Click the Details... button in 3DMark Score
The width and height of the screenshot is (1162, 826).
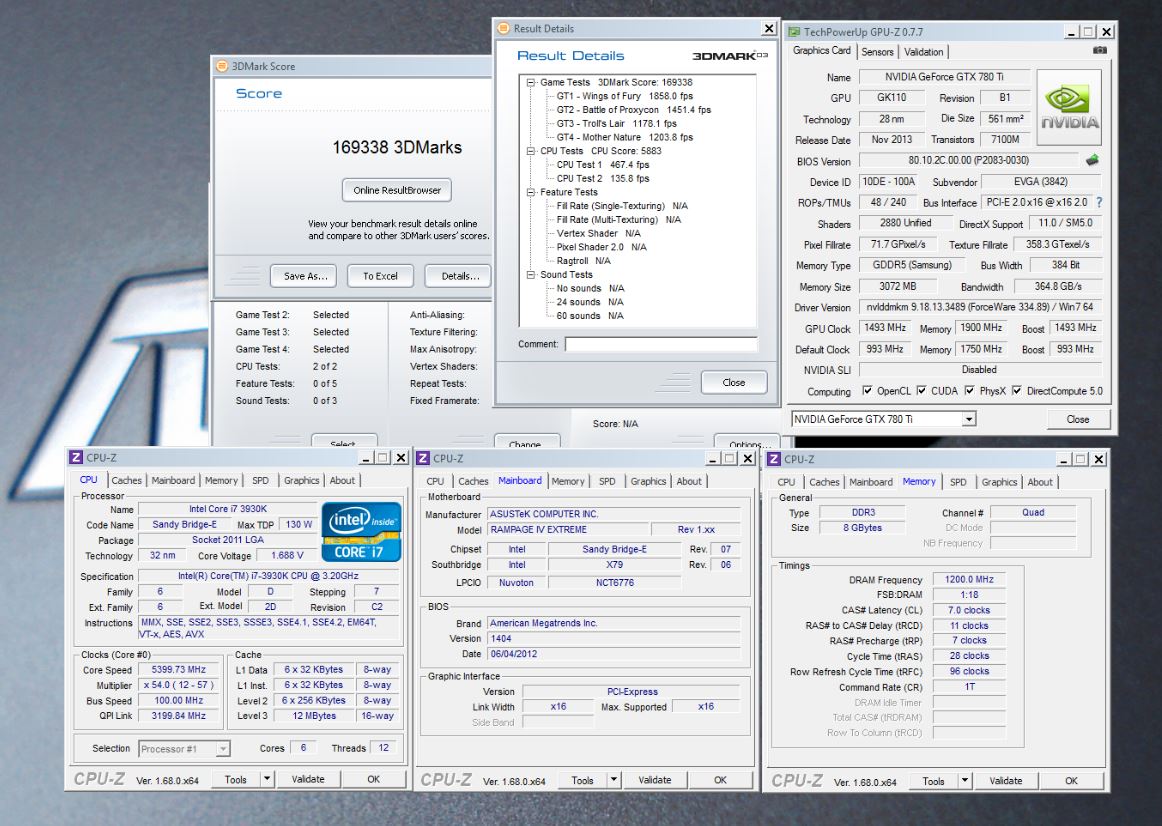coord(459,276)
